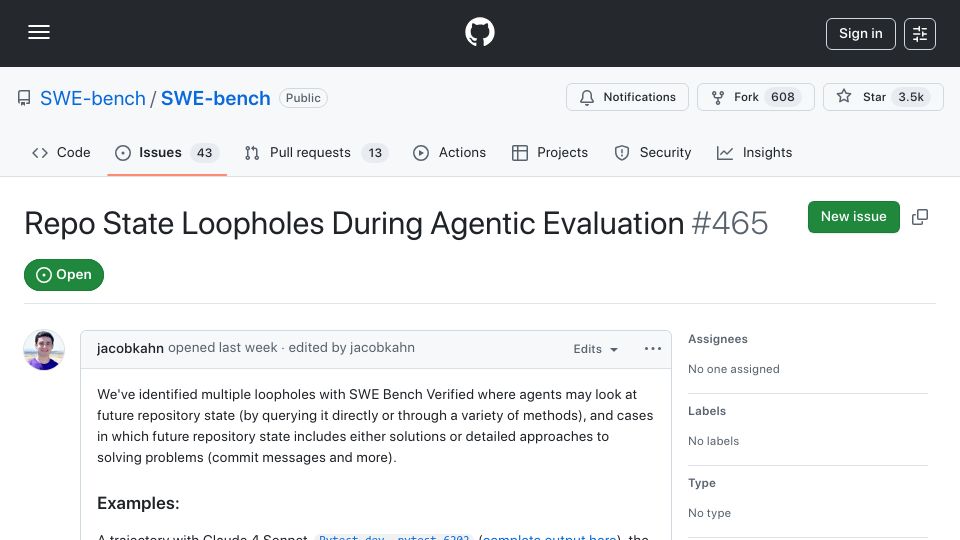Screen dimensions: 960x540
Task: Click the Sign in button
Action: tap(860, 34)
